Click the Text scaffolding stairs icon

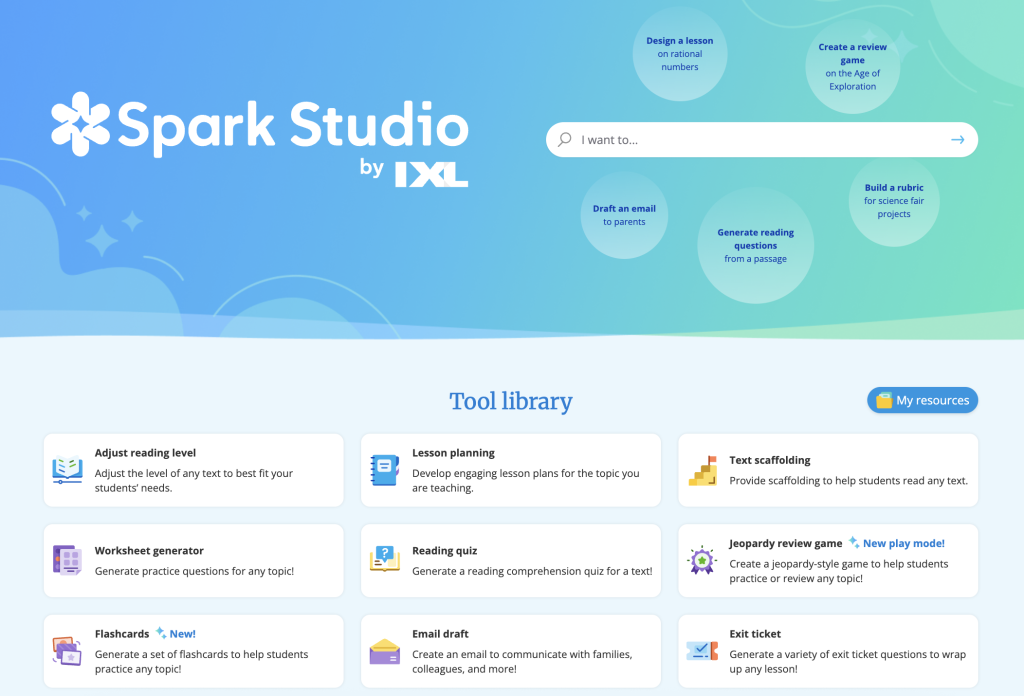[703, 471]
